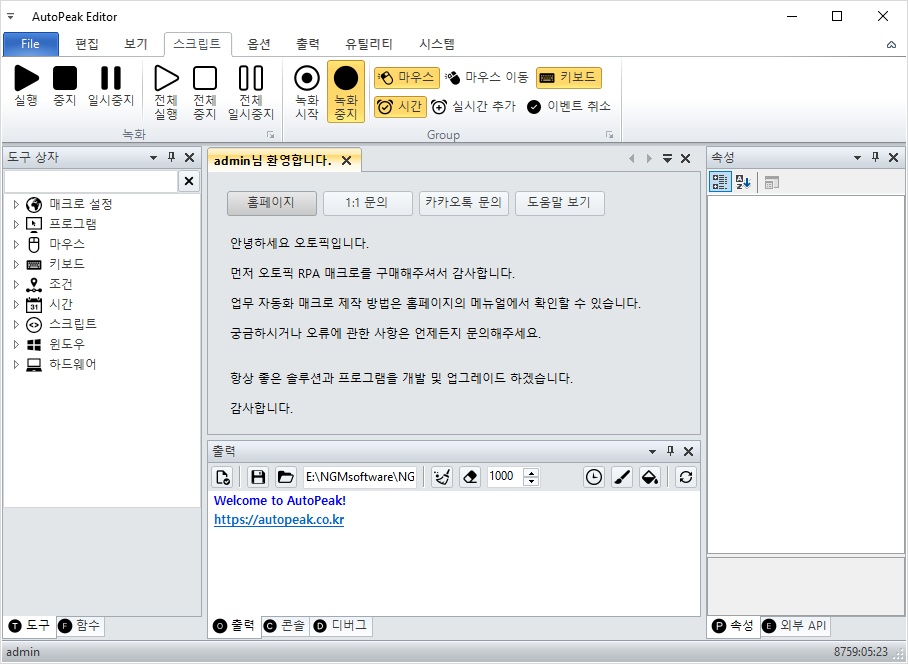Expand 마우스 tree node
This screenshot has height=664, width=908.
[16, 244]
